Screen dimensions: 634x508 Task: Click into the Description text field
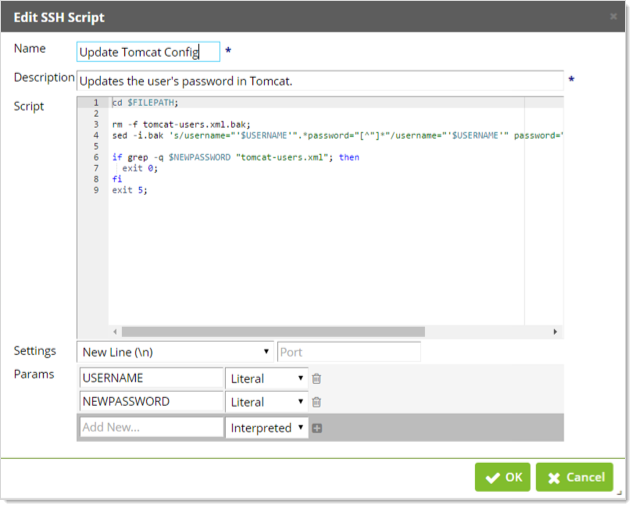tap(320, 80)
